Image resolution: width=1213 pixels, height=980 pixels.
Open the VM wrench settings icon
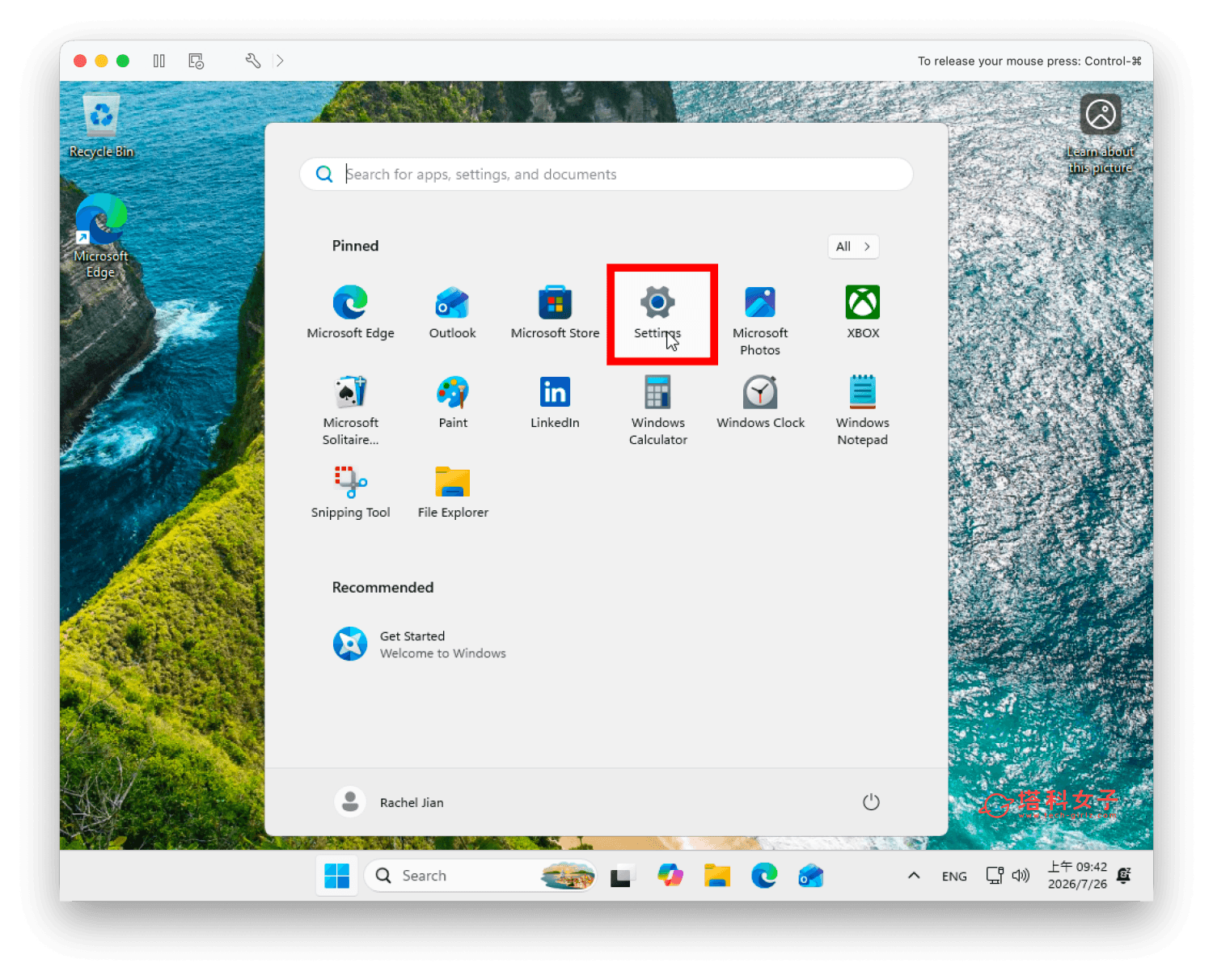253,61
